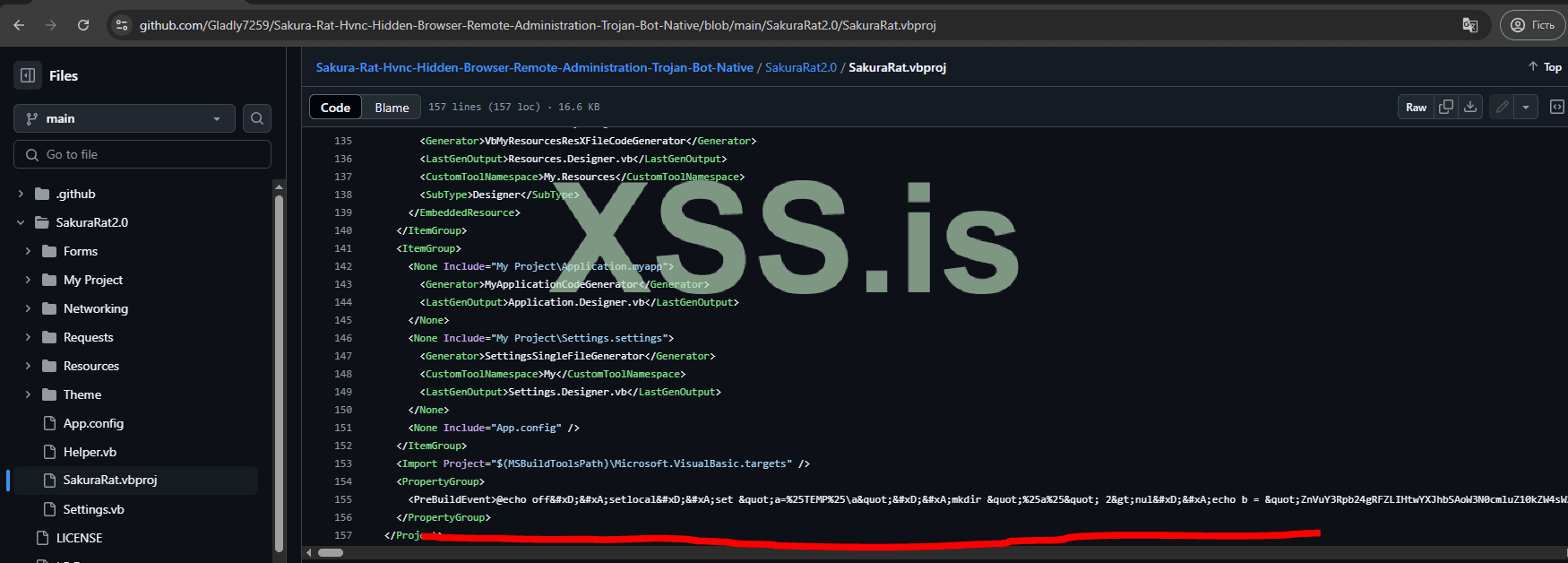Open the guest profile button
The image size is (1568, 563).
pyautogui.click(x=1533, y=25)
